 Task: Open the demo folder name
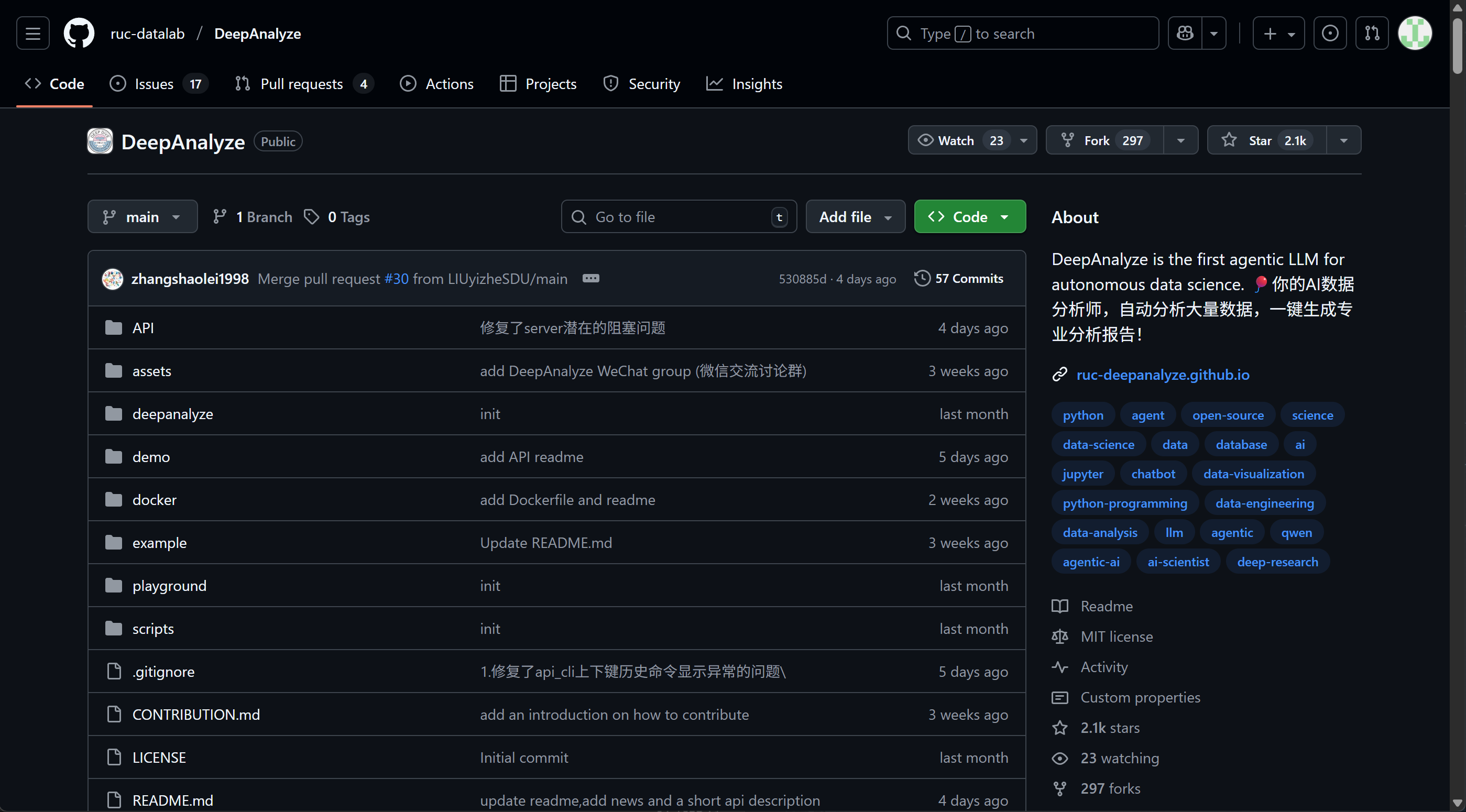click(x=151, y=456)
